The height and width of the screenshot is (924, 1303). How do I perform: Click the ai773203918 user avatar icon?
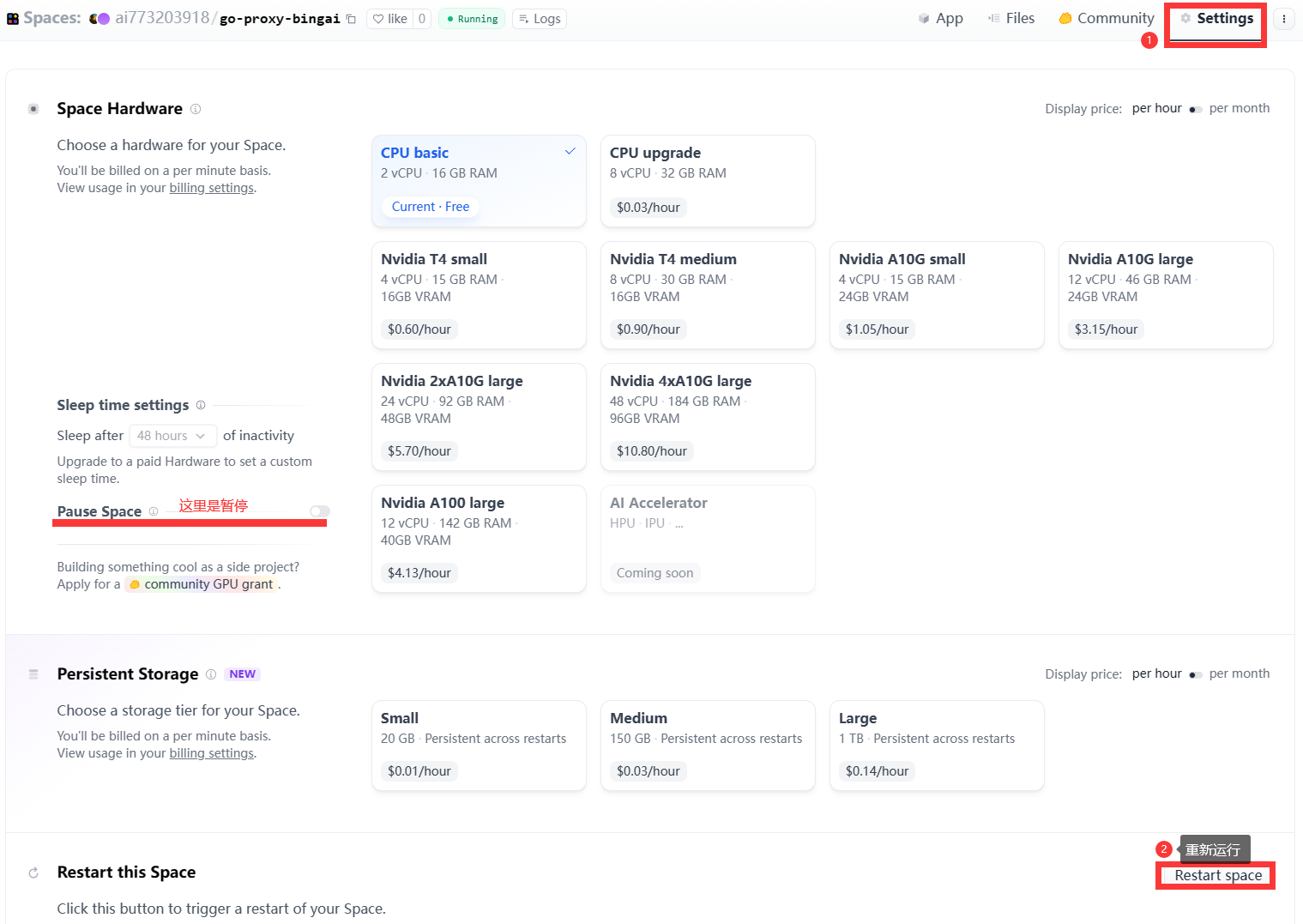click(100, 19)
